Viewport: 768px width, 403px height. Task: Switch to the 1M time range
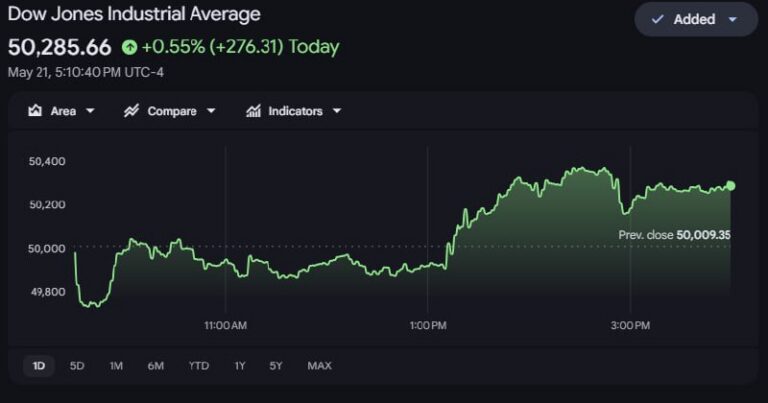(116, 366)
